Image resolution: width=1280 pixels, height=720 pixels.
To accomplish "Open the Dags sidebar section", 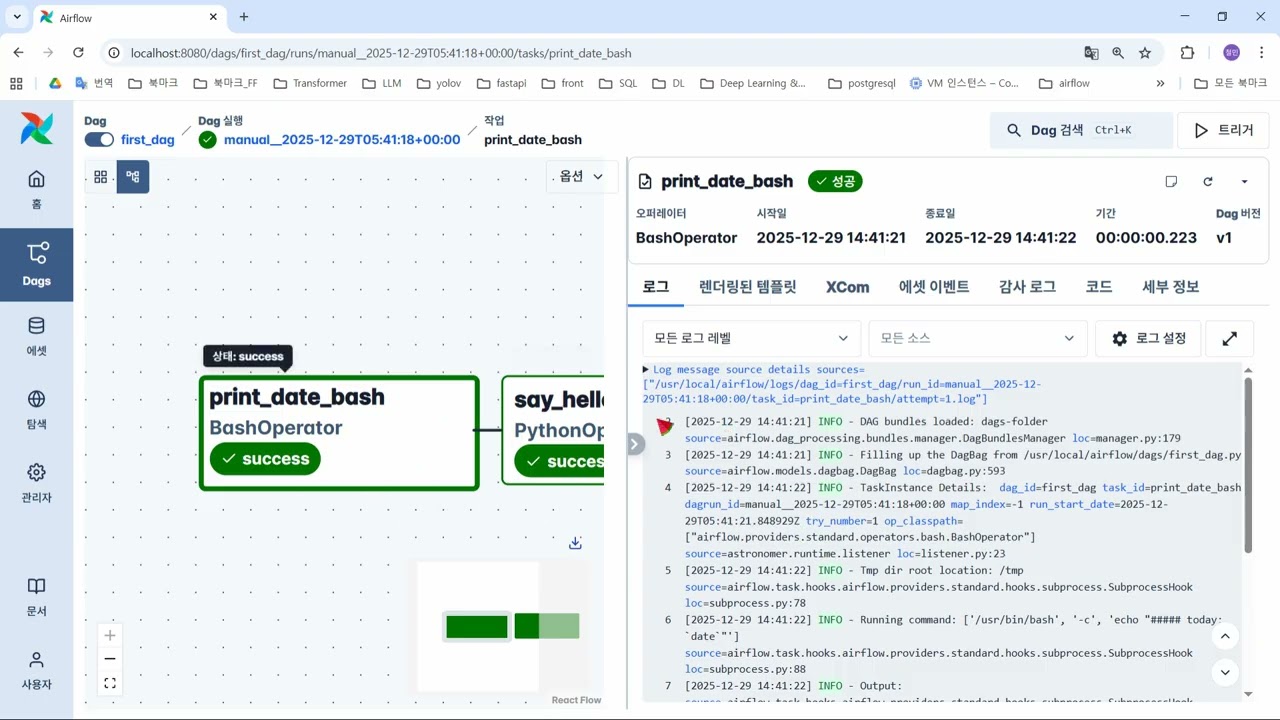I will (x=36, y=264).
